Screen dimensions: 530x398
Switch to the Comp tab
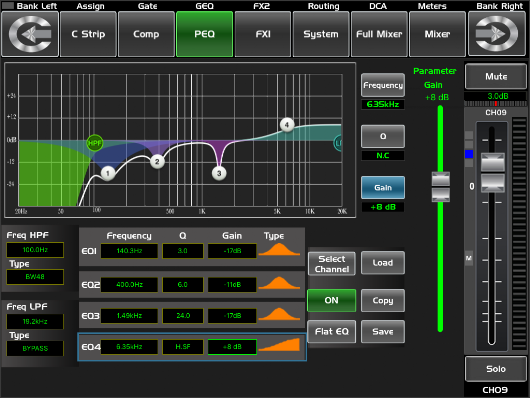pyautogui.click(x=146, y=34)
